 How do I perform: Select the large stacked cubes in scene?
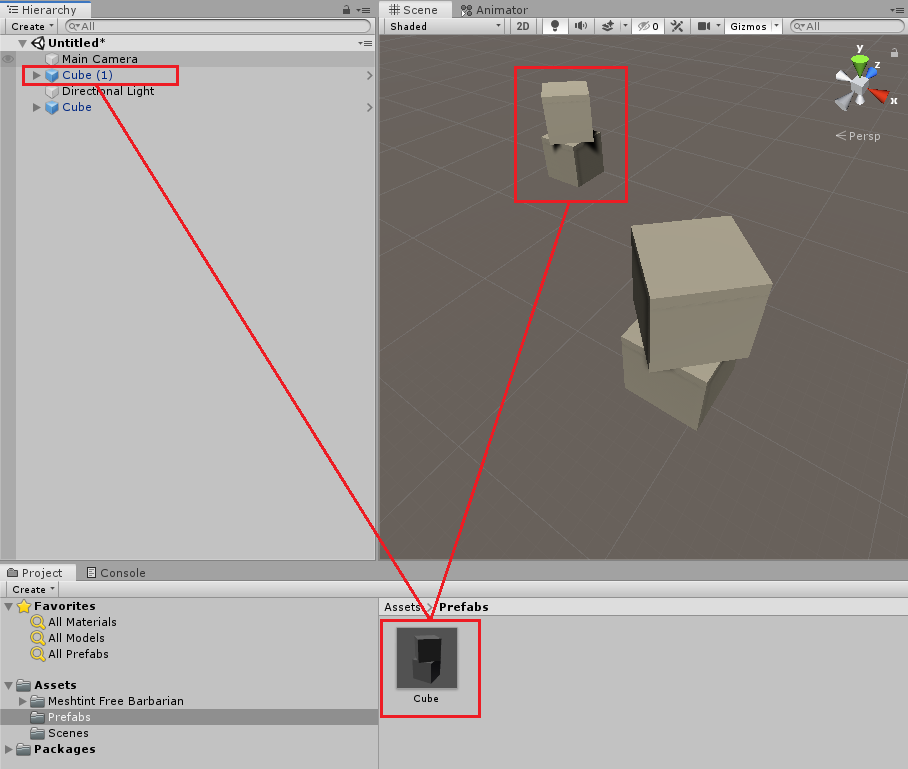pos(697,323)
